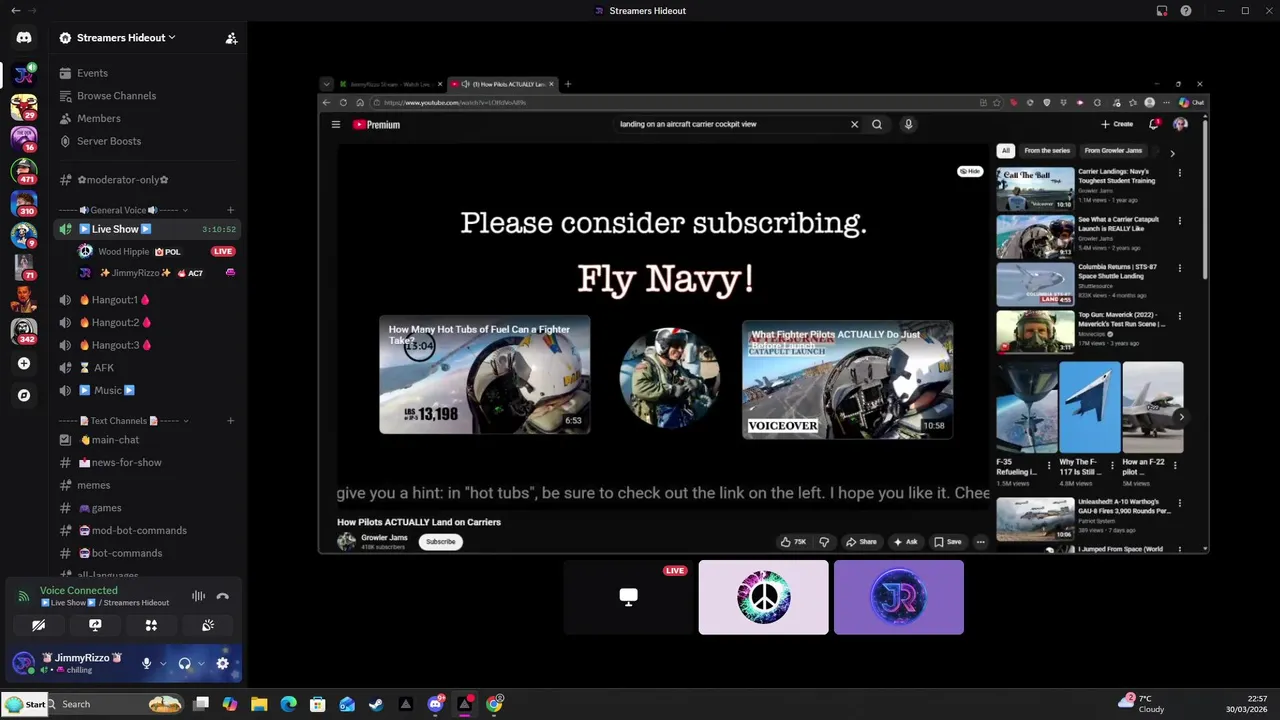
Task: Select user JimmyRizzo in Live Show channel
Action: click(135, 273)
